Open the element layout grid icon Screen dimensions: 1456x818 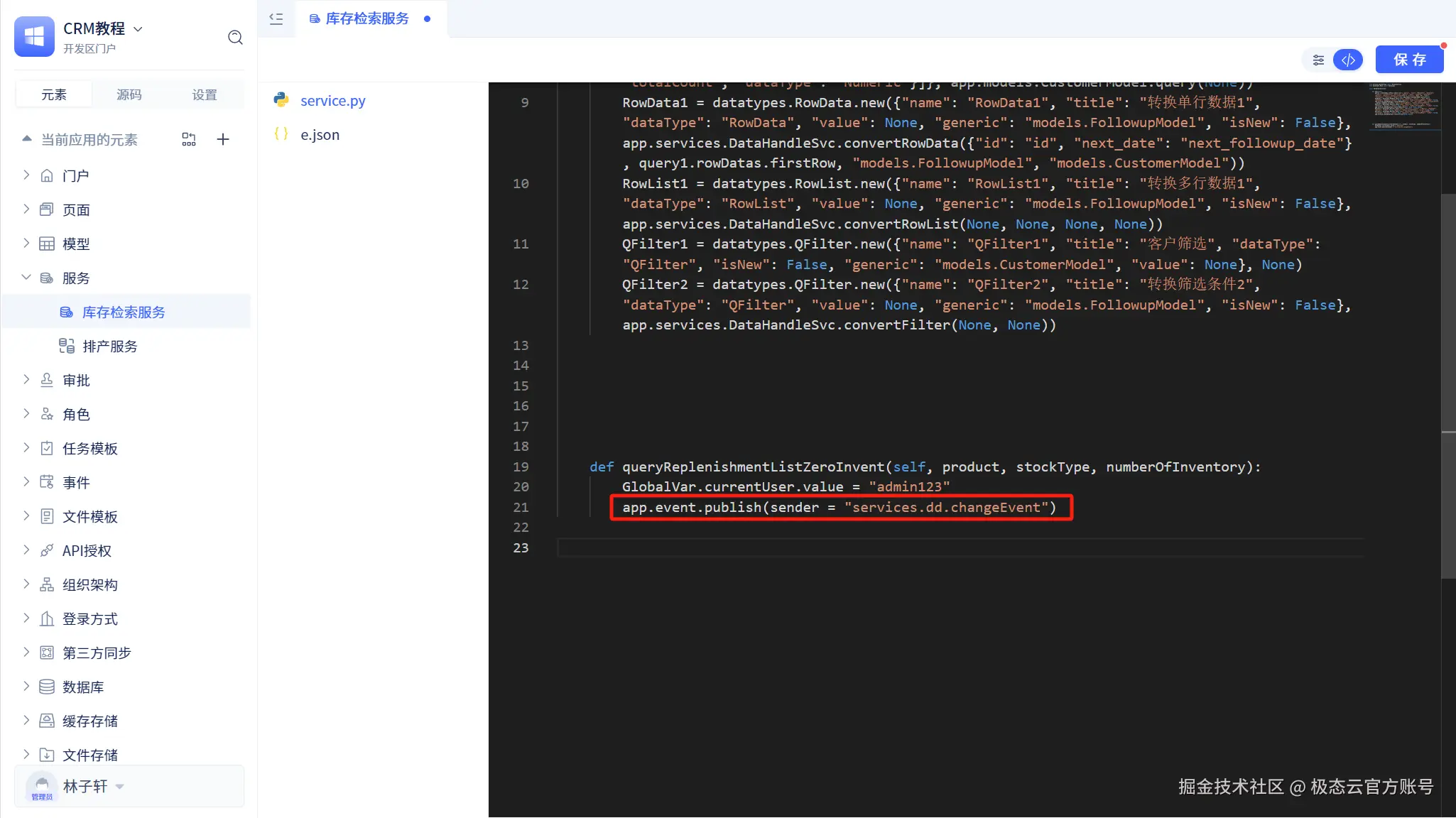coord(188,139)
